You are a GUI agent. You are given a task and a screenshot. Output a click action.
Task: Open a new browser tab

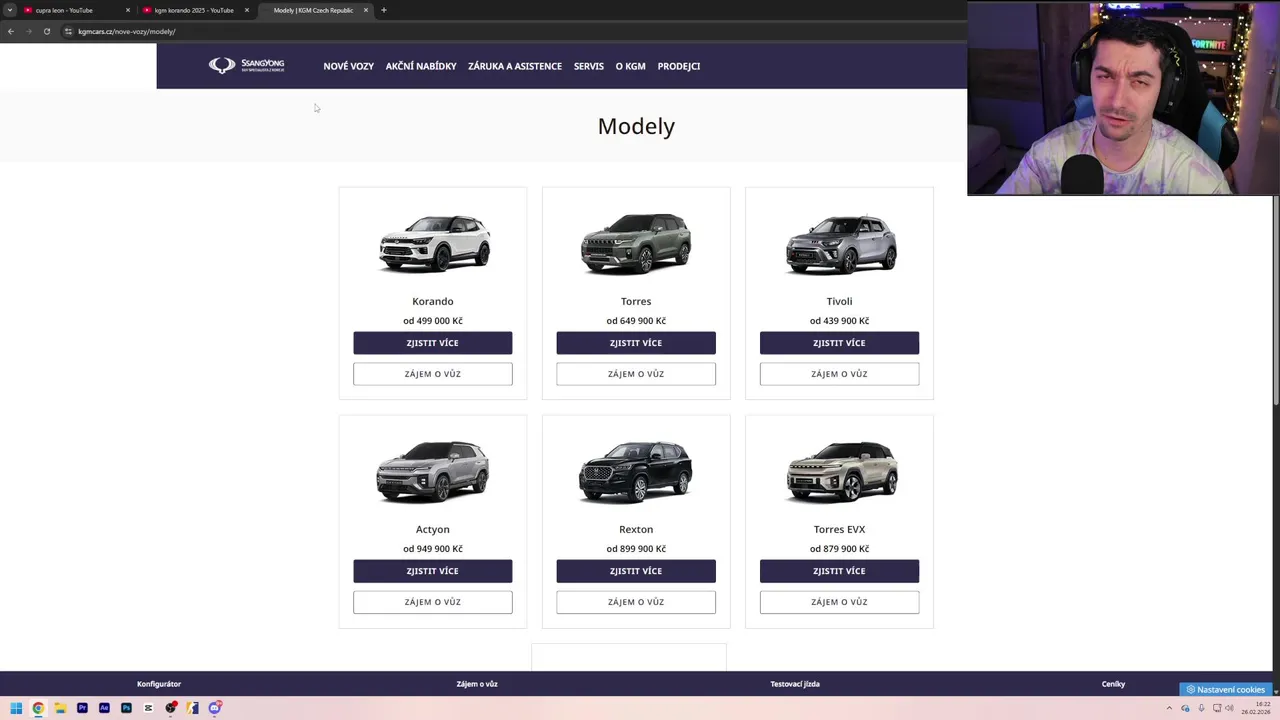384,10
